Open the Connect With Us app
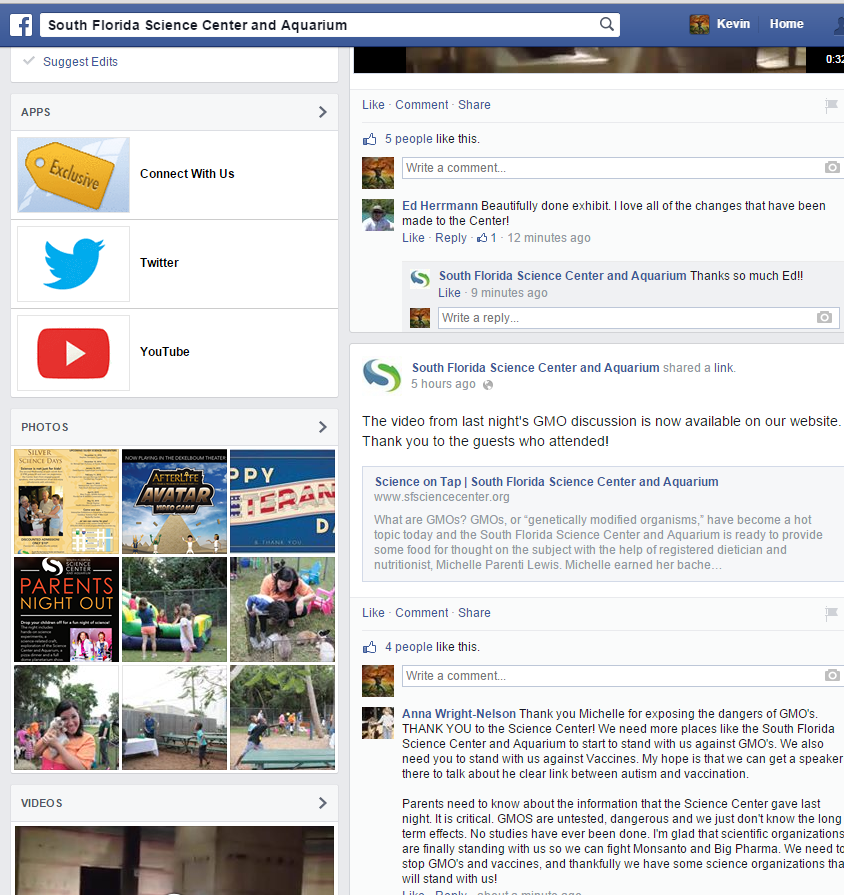The height and width of the screenshot is (895, 844). pos(187,174)
